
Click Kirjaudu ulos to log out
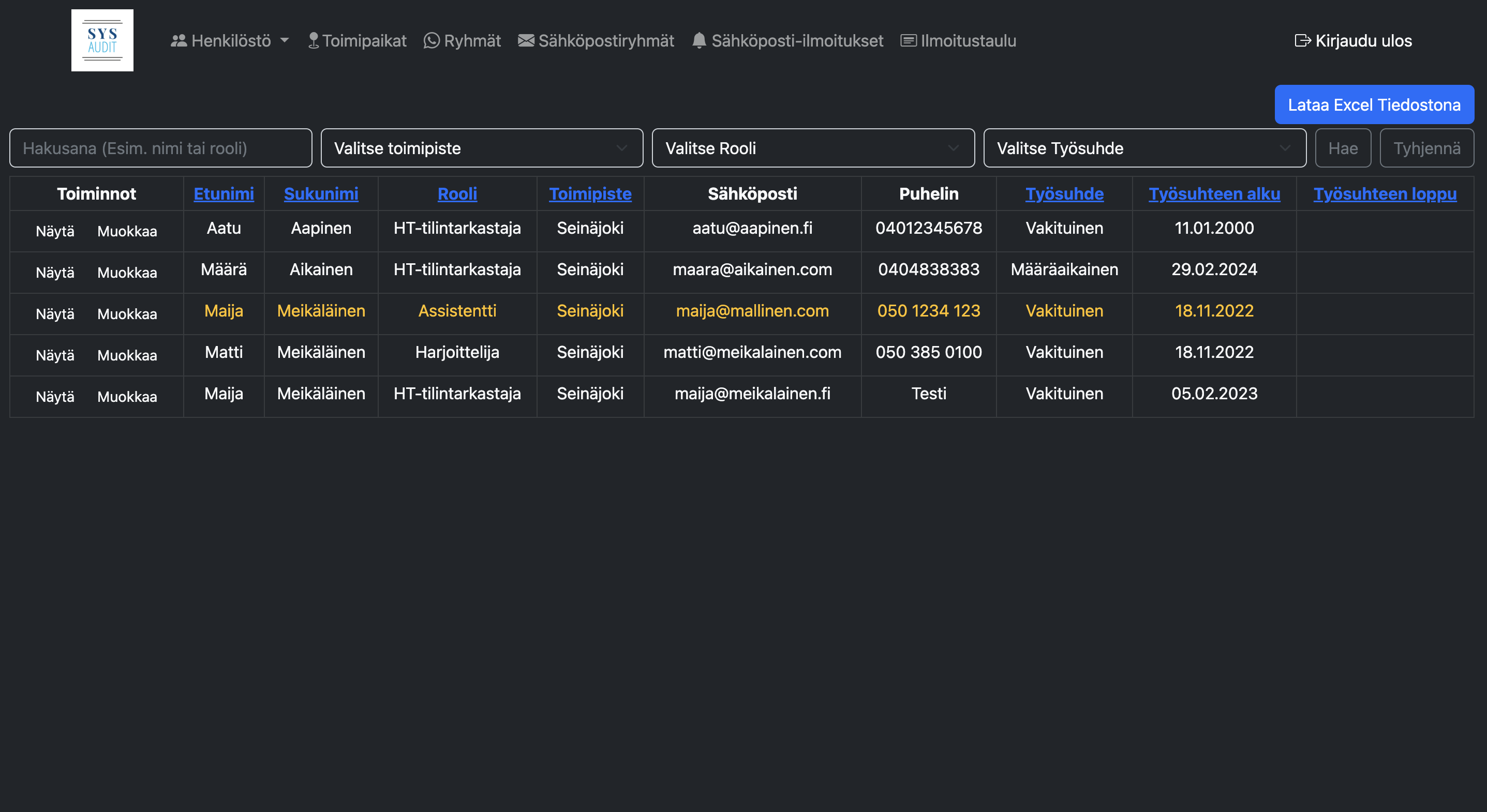(x=1353, y=40)
